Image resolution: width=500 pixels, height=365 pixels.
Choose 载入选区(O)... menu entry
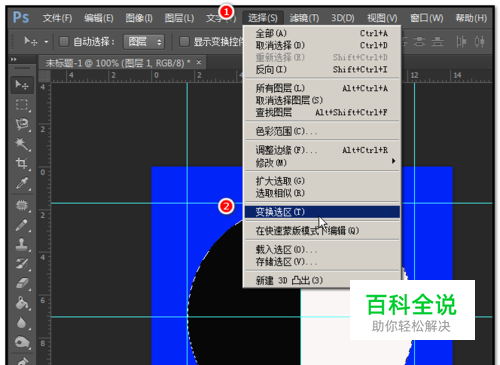tap(322, 250)
